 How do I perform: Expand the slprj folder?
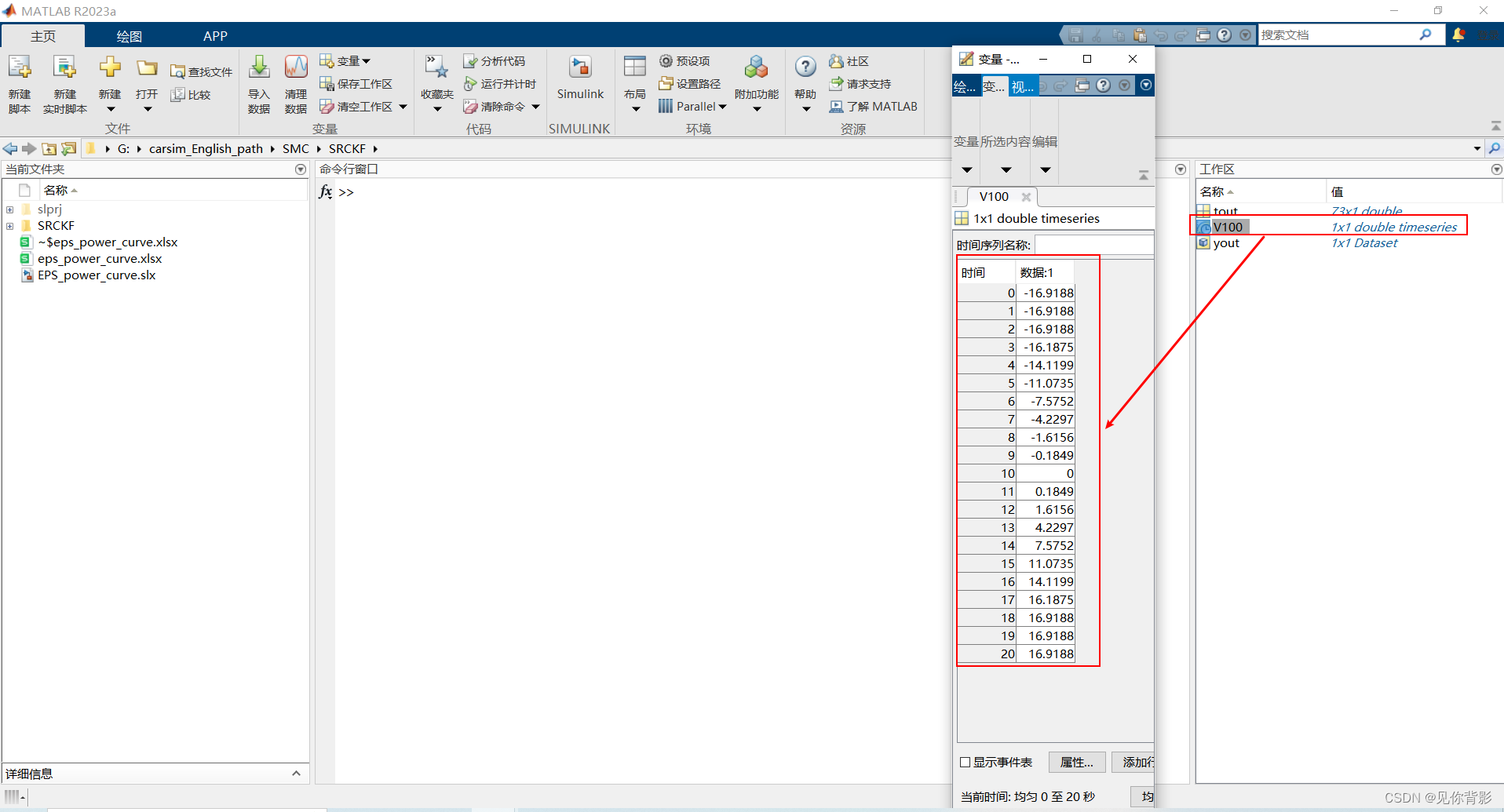(10, 209)
